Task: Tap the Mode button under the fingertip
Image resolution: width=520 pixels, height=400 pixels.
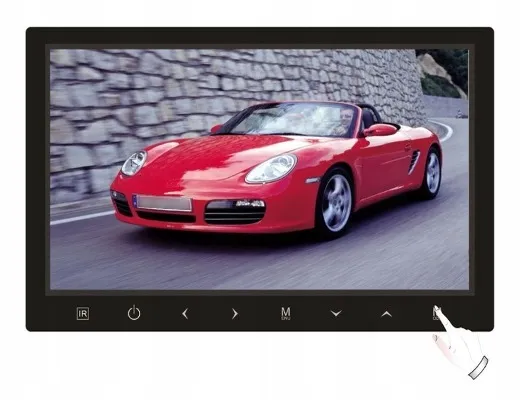Action: click(x=436, y=313)
